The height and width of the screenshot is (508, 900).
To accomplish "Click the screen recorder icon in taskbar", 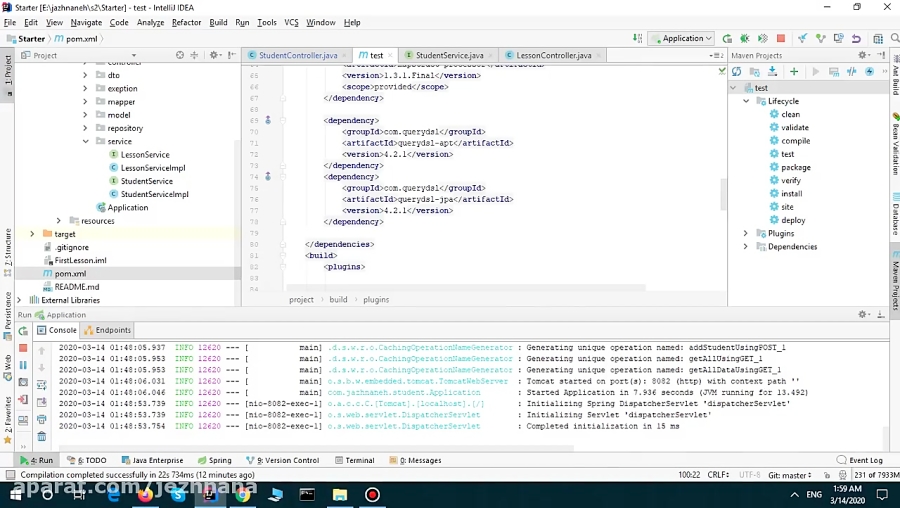I will [x=373, y=495].
